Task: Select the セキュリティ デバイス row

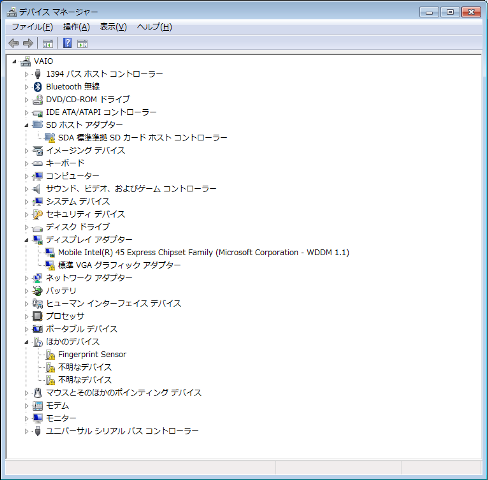Action: [85, 214]
